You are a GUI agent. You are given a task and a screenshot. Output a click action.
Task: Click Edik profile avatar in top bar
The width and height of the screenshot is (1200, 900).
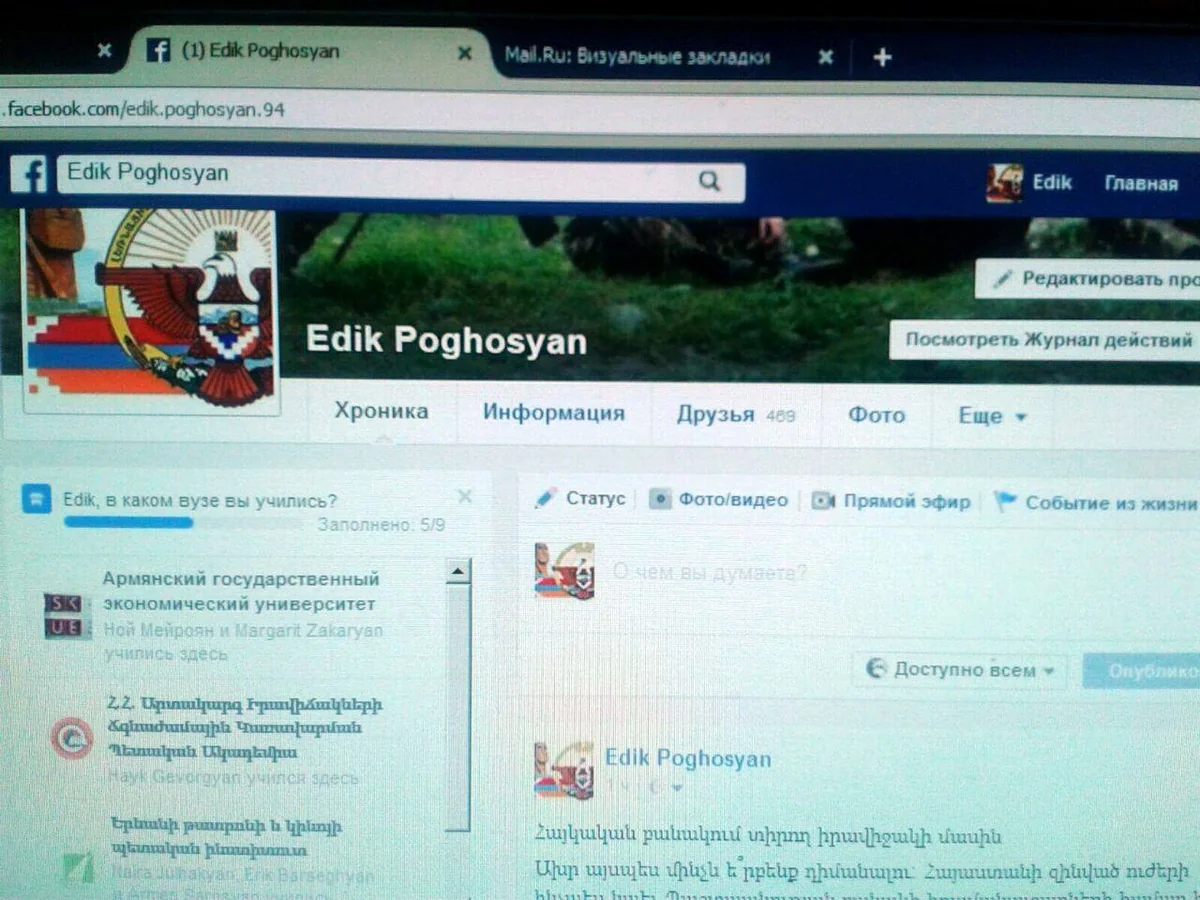1004,183
